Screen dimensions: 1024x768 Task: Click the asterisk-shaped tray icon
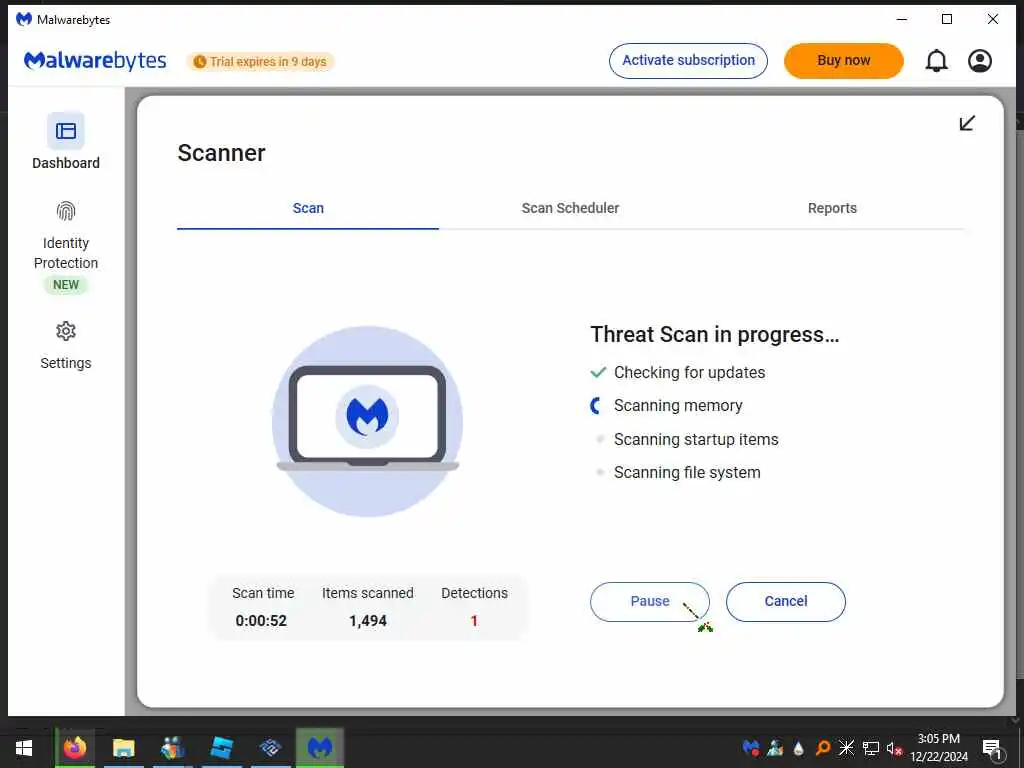846,748
